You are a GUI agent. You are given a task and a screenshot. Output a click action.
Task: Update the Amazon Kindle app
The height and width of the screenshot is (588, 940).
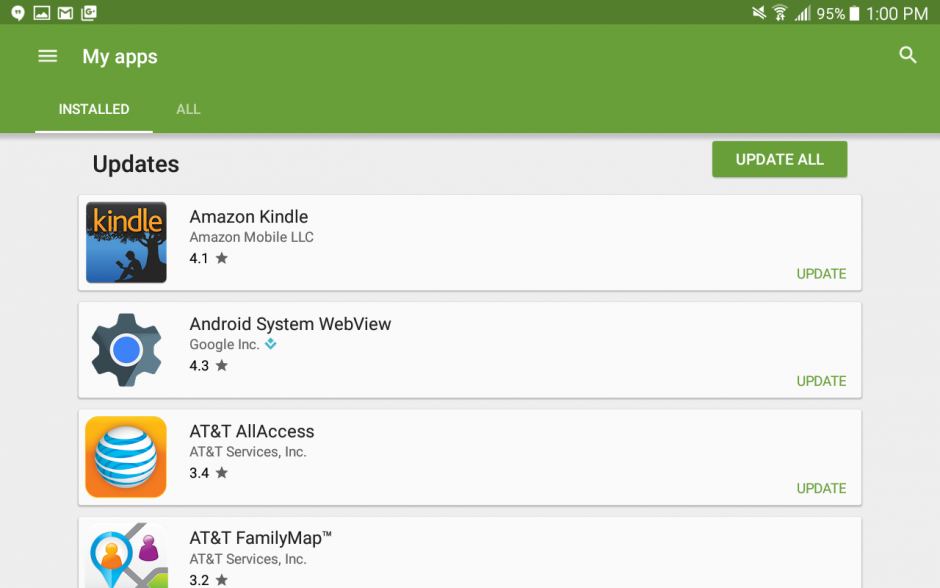pyautogui.click(x=821, y=273)
